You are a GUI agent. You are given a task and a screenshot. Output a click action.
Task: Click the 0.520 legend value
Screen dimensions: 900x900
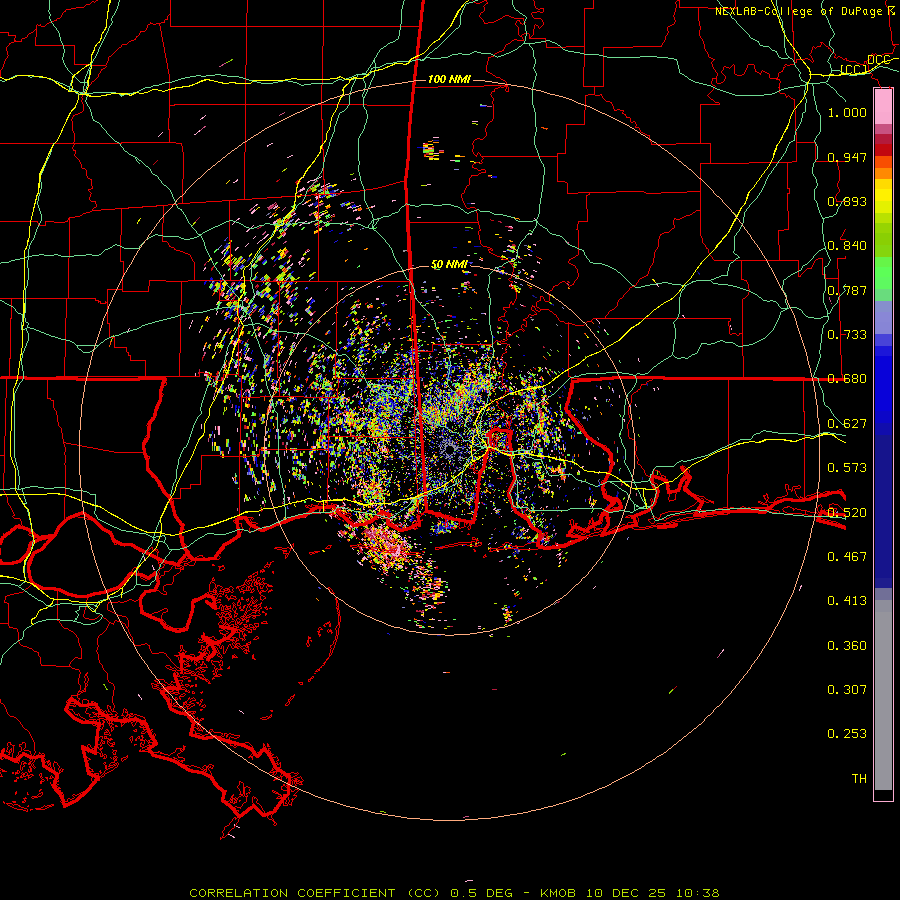pyautogui.click(x=847, y=513)
